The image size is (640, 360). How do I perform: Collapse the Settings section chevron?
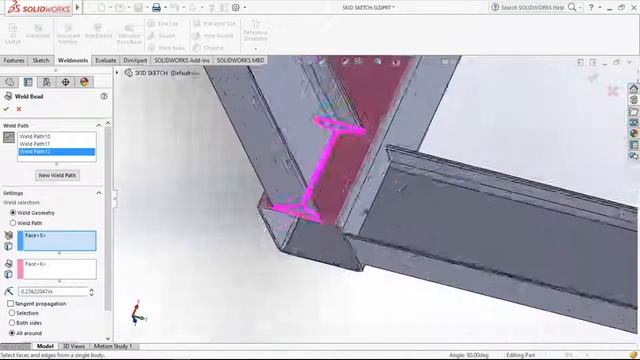pos(99,193)
